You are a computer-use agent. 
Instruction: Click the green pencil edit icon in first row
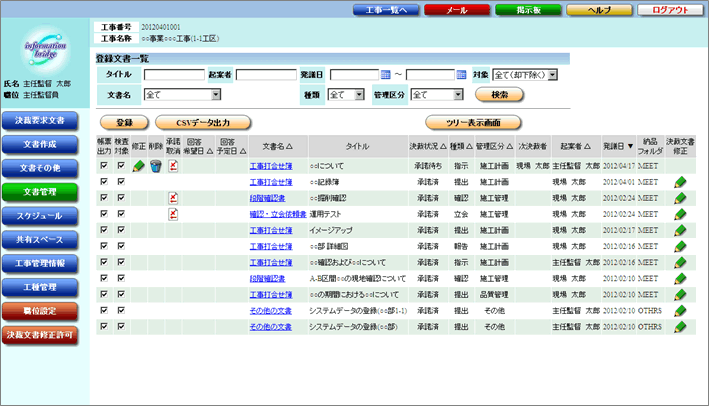(138, 166)
